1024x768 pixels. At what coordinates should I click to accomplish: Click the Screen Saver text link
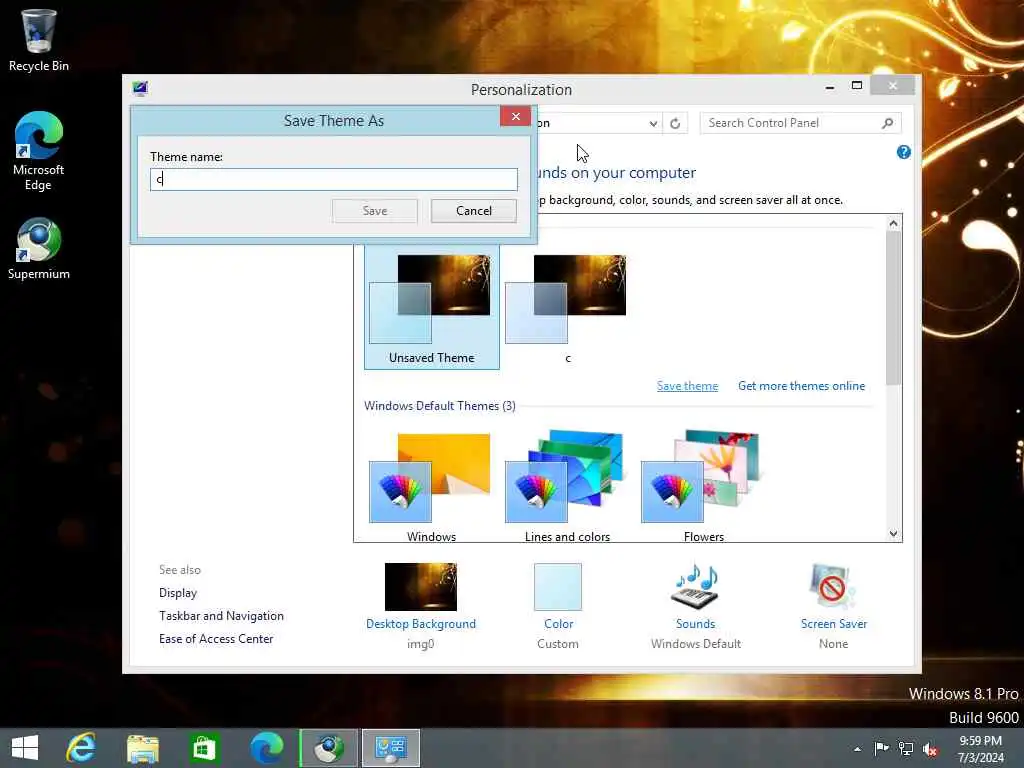[833, 624]
